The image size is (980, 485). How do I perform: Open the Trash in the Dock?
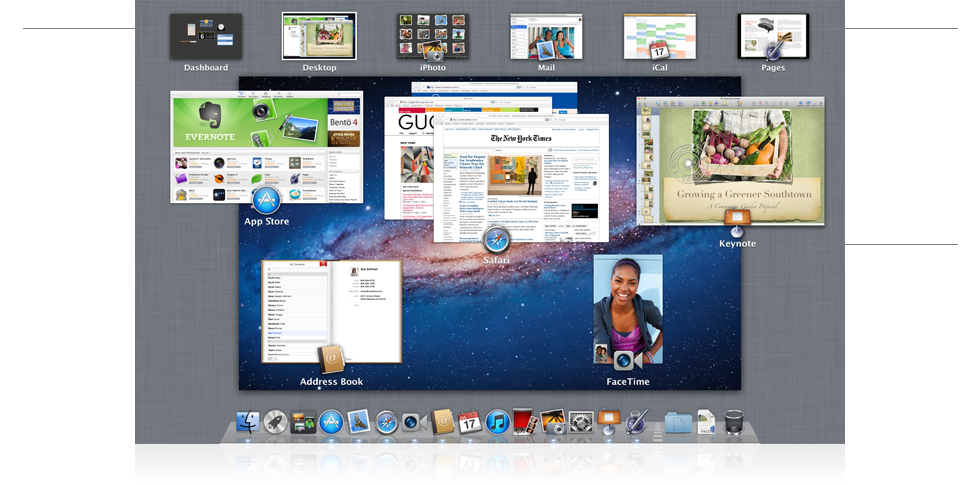coord(734,422)
